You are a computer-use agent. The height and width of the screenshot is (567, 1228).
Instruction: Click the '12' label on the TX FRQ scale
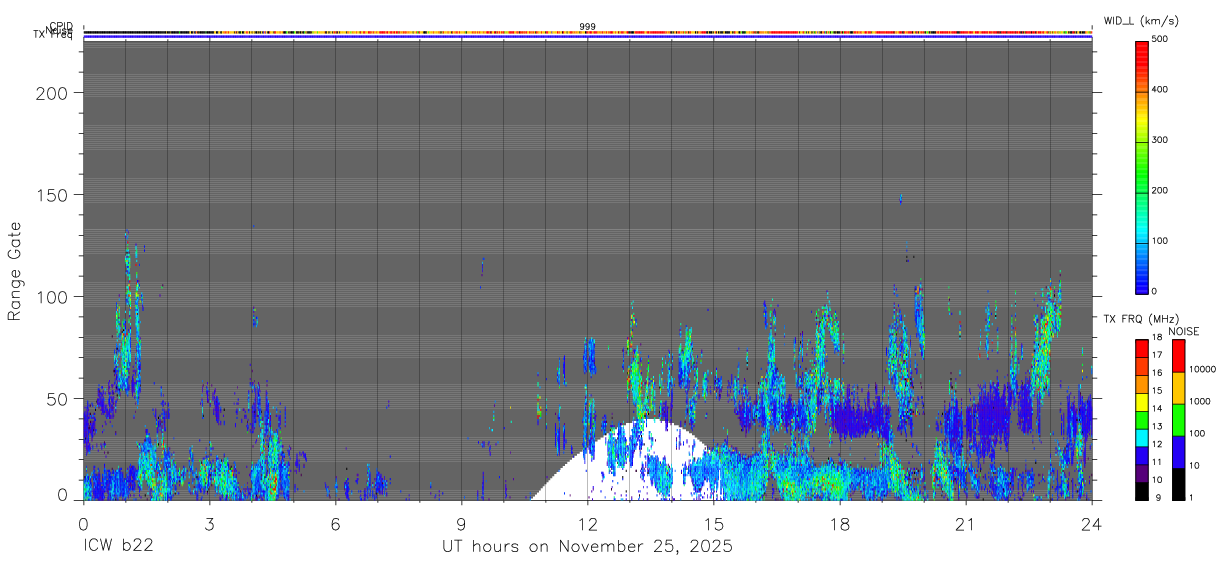pyautogui.click(x=1157, y=444)
